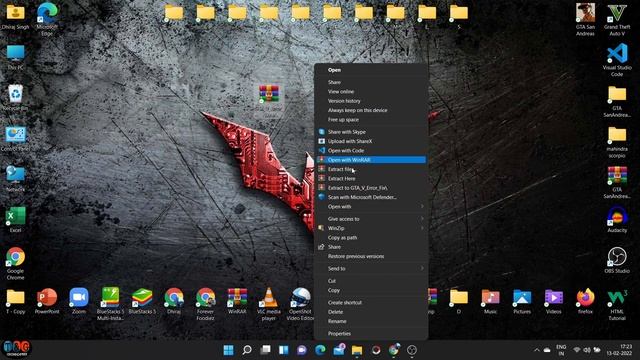Select the Audacity desktop shortcut
Image resolution: width=640 pixels, height=360 pixels.
tap(617, 220)
